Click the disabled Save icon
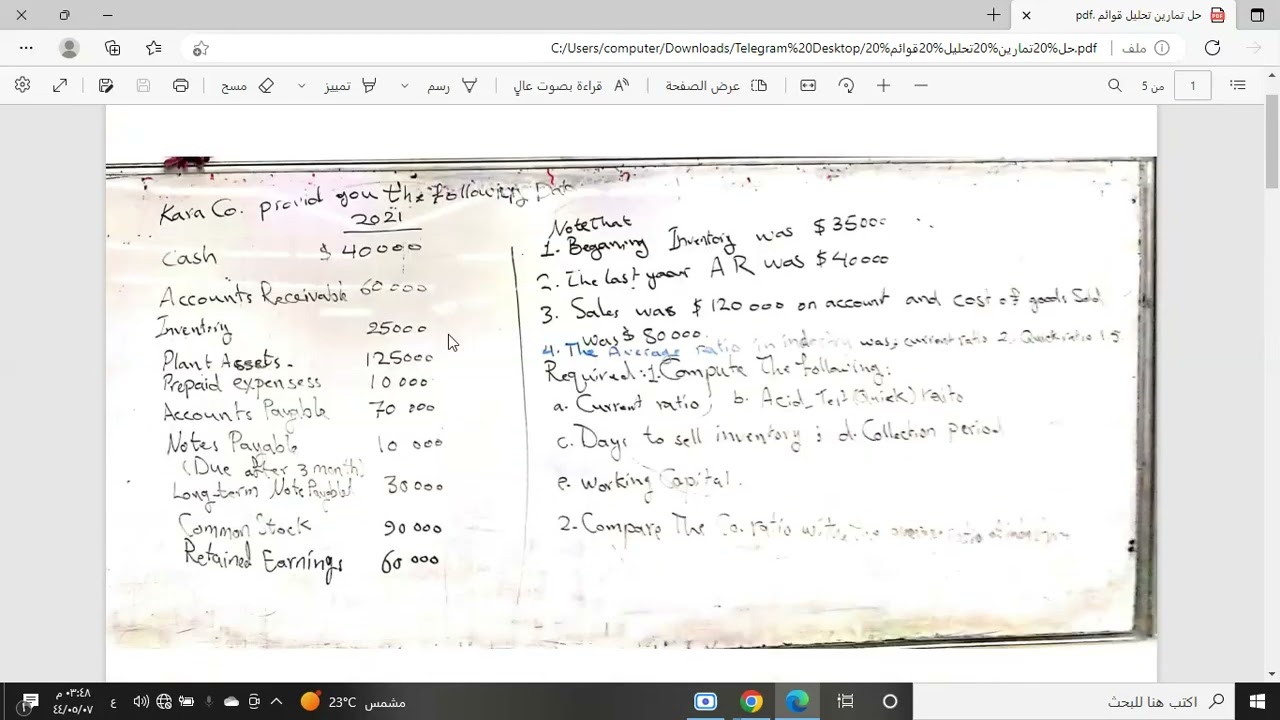This screenshot has width=1280, height=720. pos(143,86)
